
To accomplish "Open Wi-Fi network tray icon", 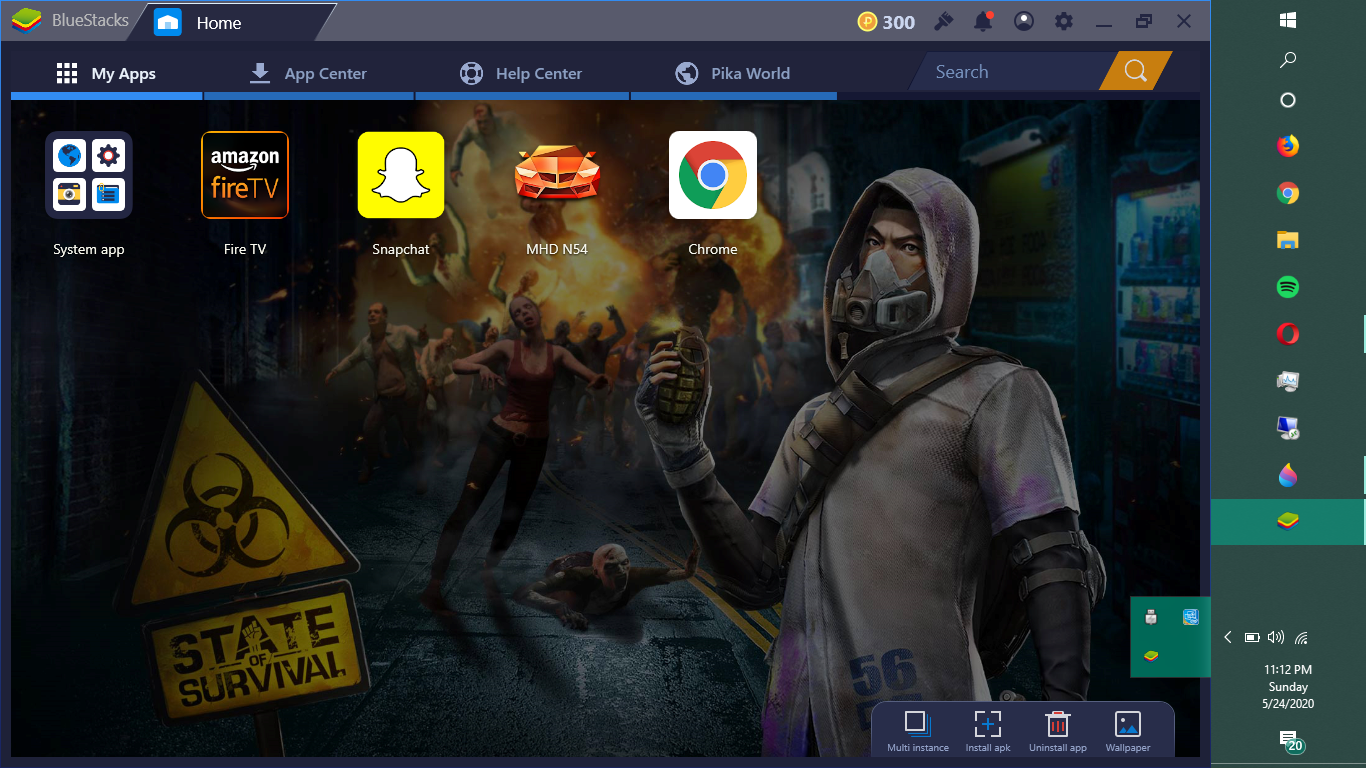I will coord(1301,637).
